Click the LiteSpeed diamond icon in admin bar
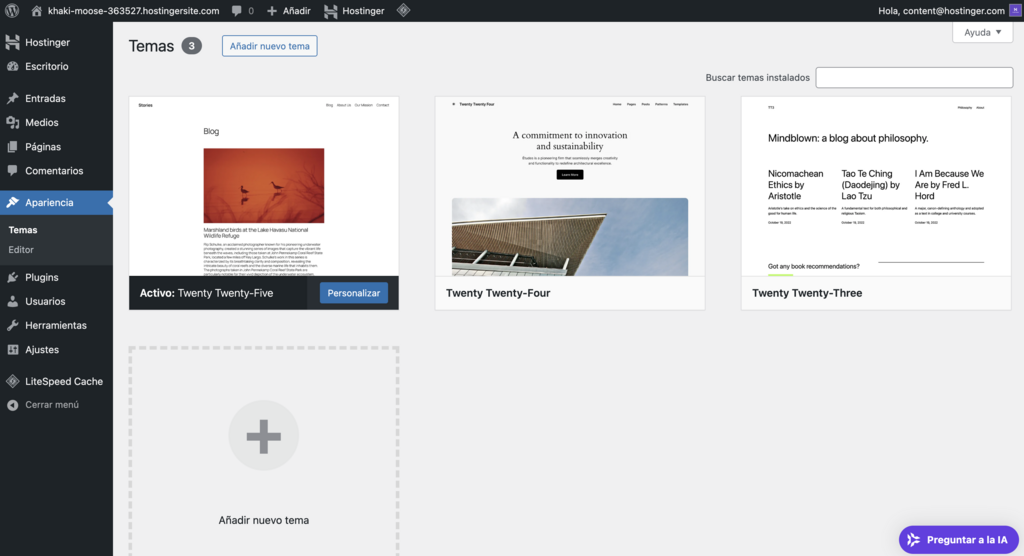1024x556 pixels. [x=403, y=11]
